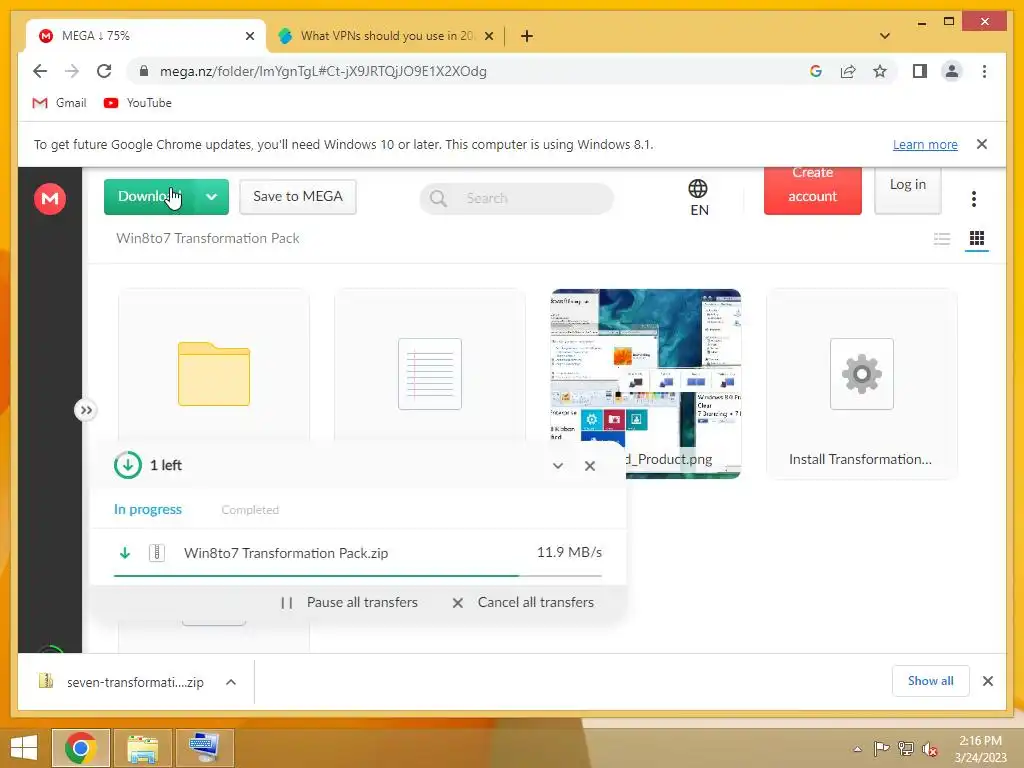This screenshot has height=768, width=1024.
Task: Click the mega.nz address bar URL
Action: click(x=323, y=71)
